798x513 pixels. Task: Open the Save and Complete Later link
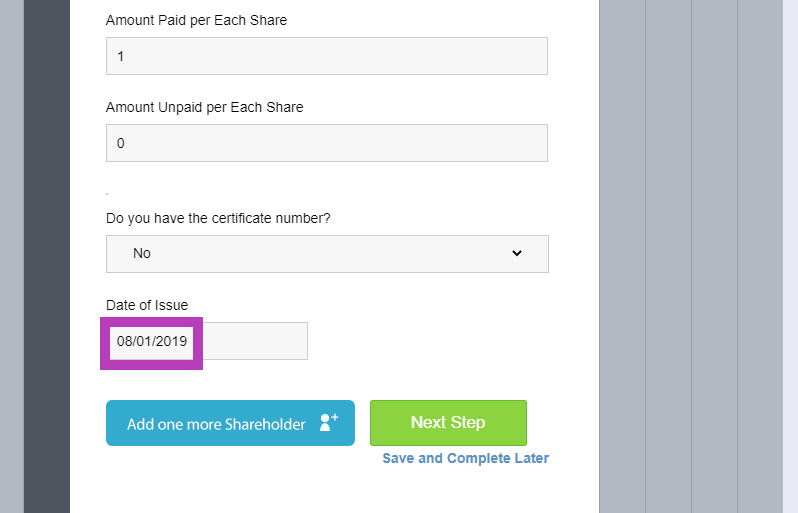pos(466,458)
